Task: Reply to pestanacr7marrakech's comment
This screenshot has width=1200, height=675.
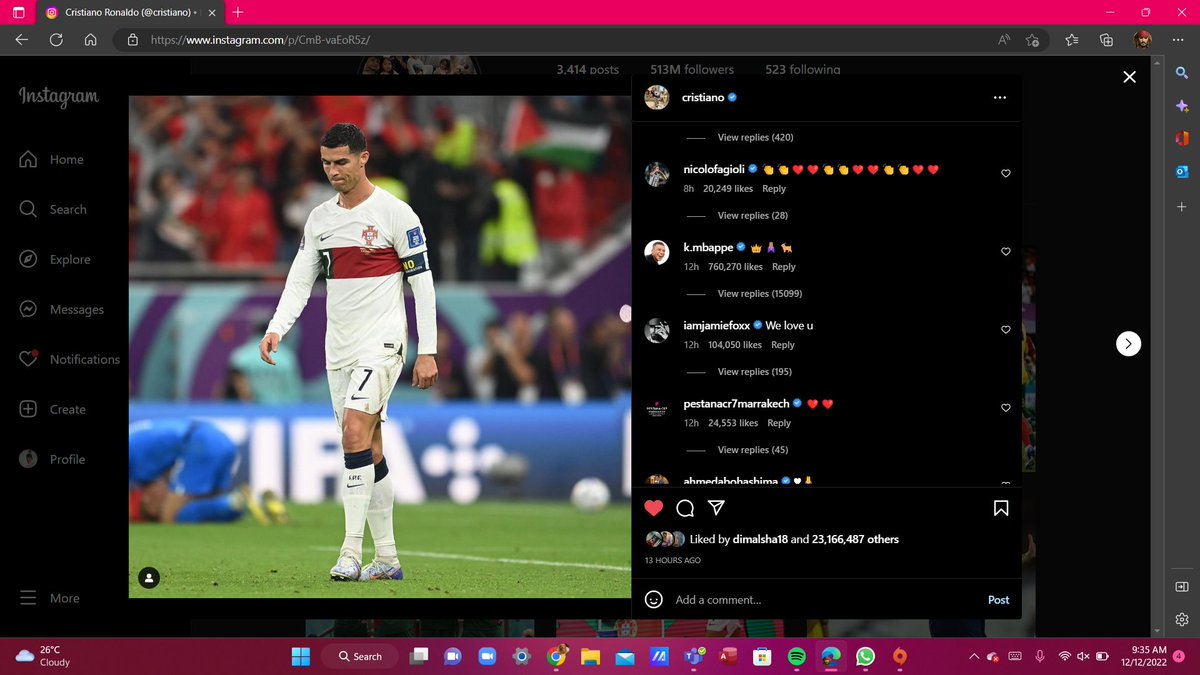Action: click(x=779, y=423)
